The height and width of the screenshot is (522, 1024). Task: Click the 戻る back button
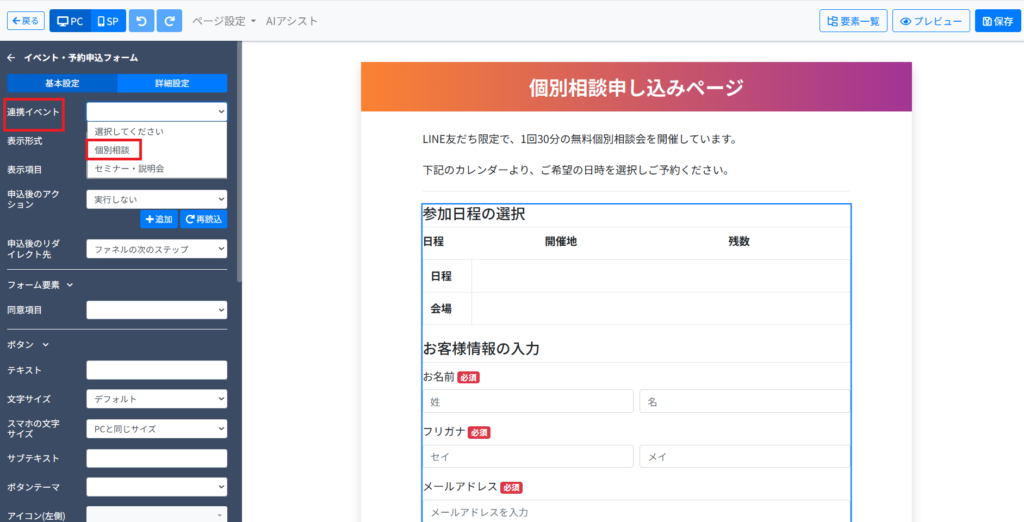coord(26,21)
